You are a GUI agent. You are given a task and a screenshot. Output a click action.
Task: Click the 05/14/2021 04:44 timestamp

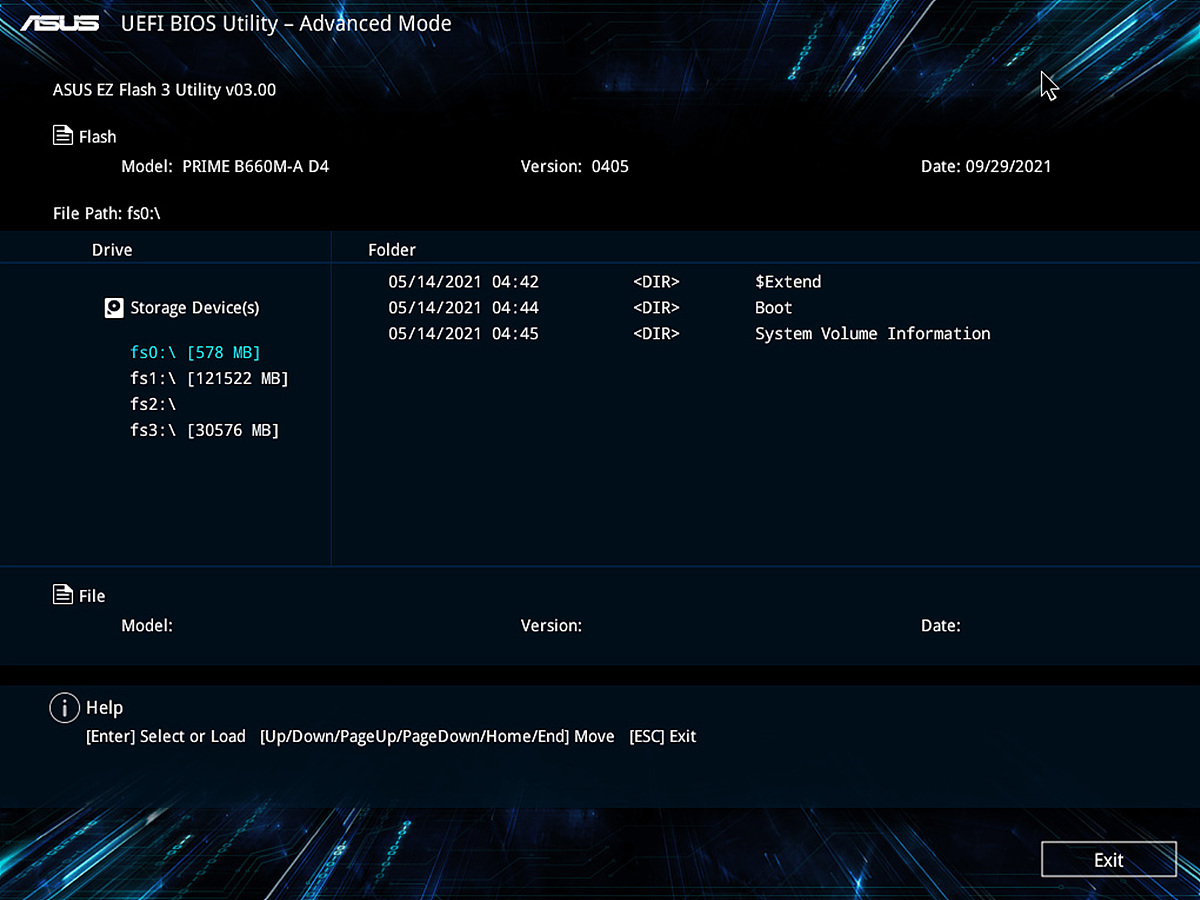pos(463,308)
